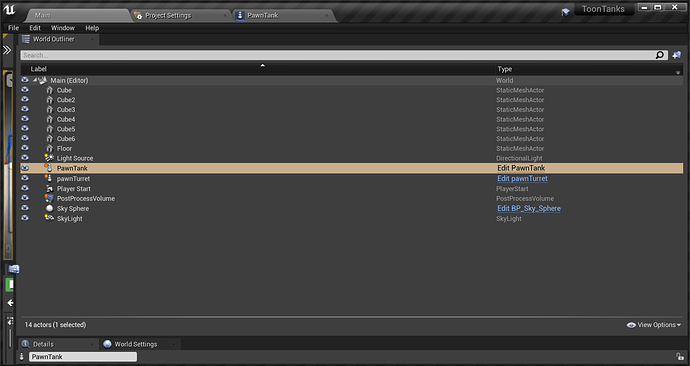The width and height of the screenshot is (690, 366).
Task: Switch to the Project Settings tab
Action: pos(182,15)
